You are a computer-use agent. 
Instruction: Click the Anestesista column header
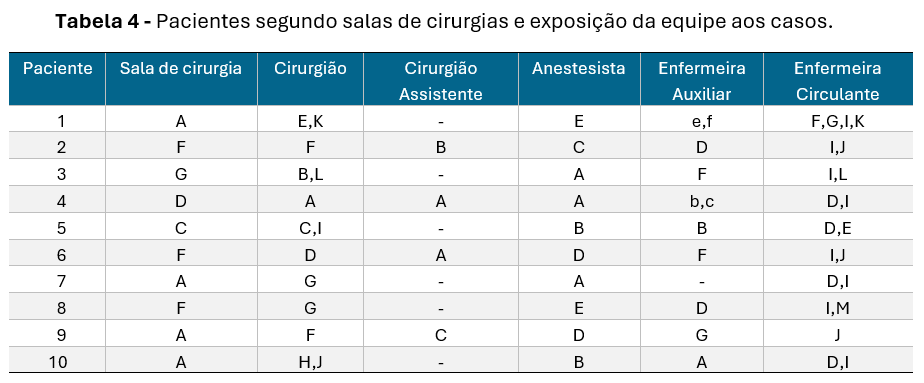579,80
